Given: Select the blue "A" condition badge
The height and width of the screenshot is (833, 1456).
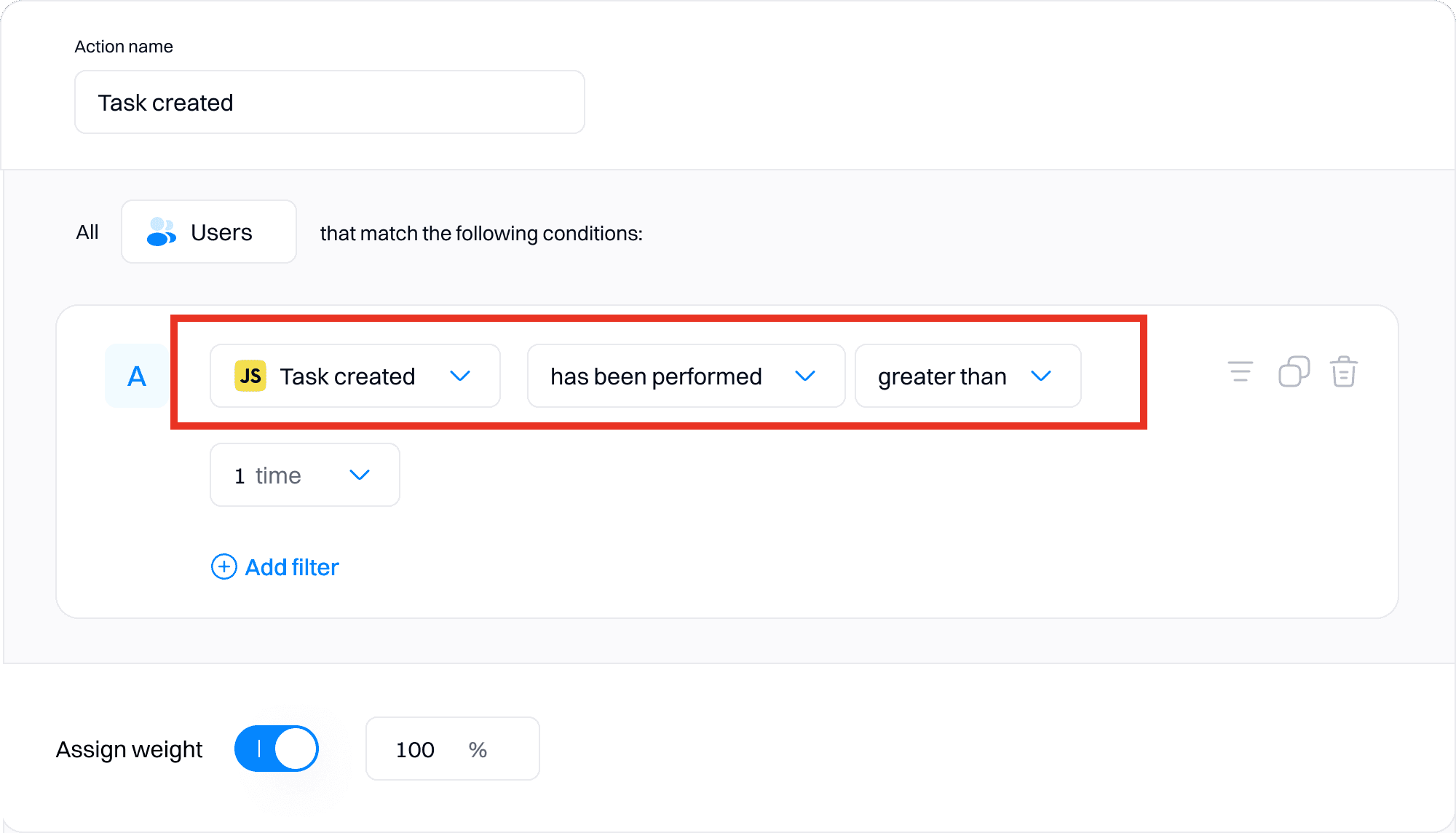Looking at the screenshot, I should (x=135, y=376).
